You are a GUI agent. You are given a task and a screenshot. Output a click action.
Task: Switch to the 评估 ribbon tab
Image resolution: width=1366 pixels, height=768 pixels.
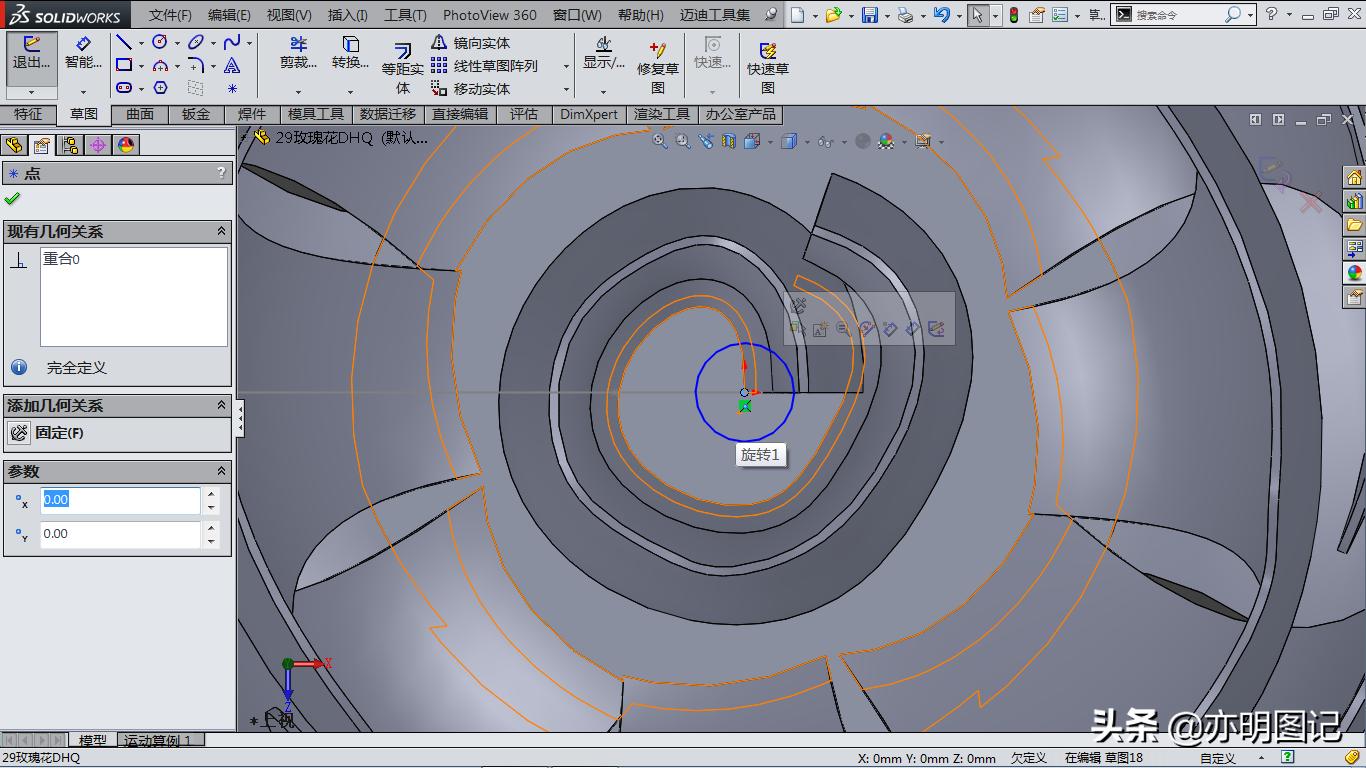tap(525, 114)
